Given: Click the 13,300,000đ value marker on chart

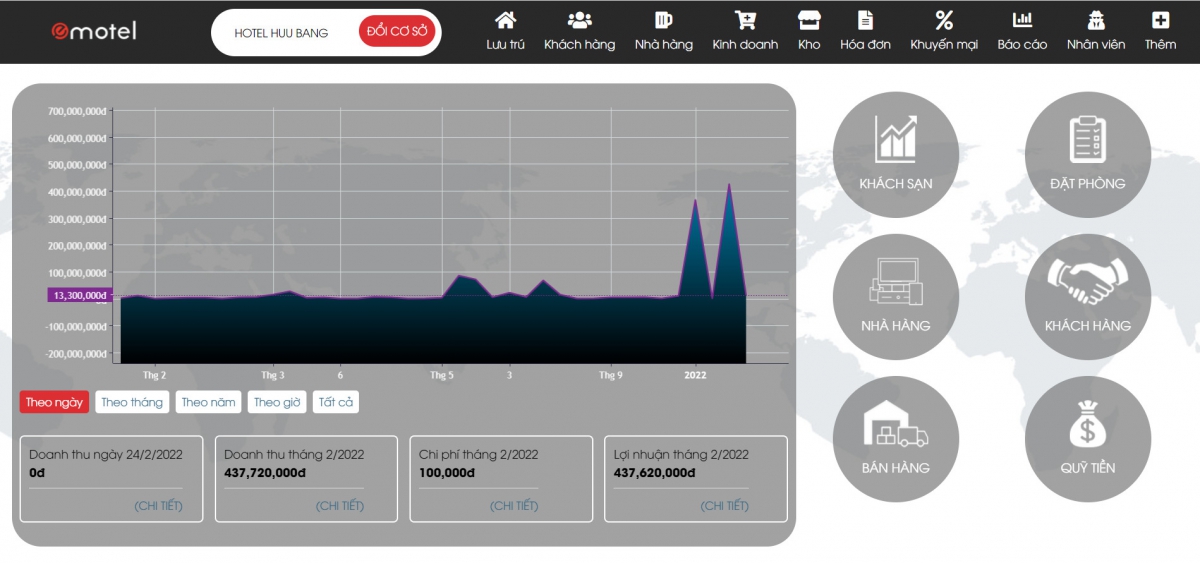Looking at the screenshot, I should [x=79, y=295].
